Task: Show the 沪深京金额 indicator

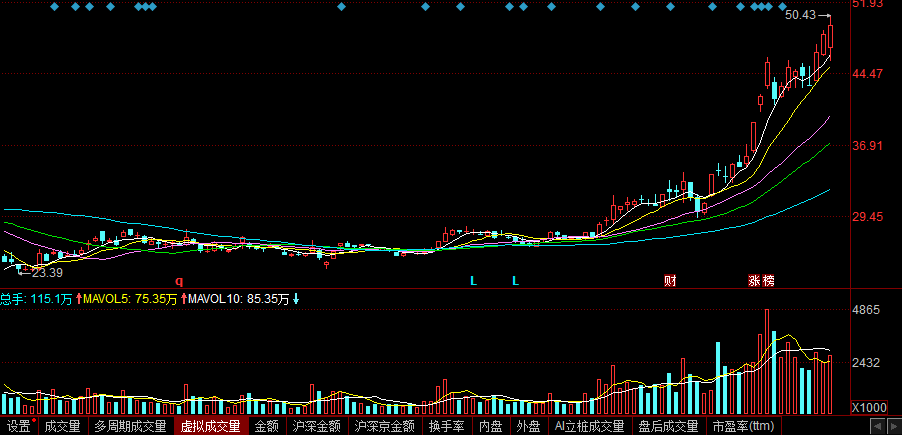Action: (385, 426)
